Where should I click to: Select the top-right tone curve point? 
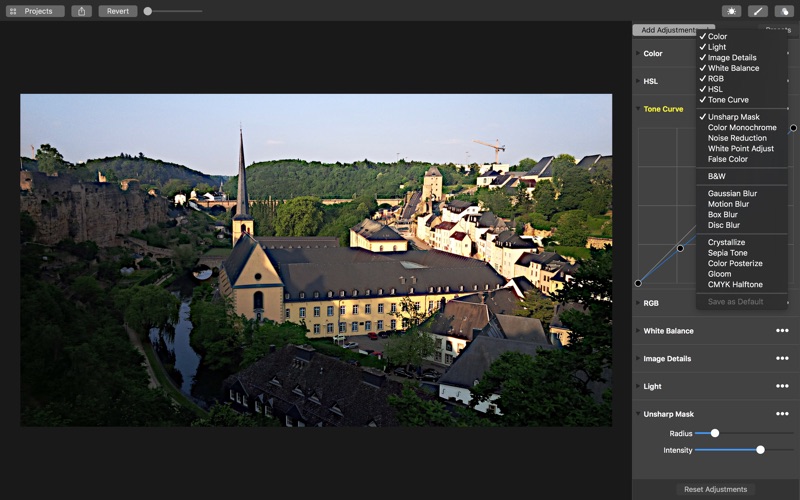point(793,128)
